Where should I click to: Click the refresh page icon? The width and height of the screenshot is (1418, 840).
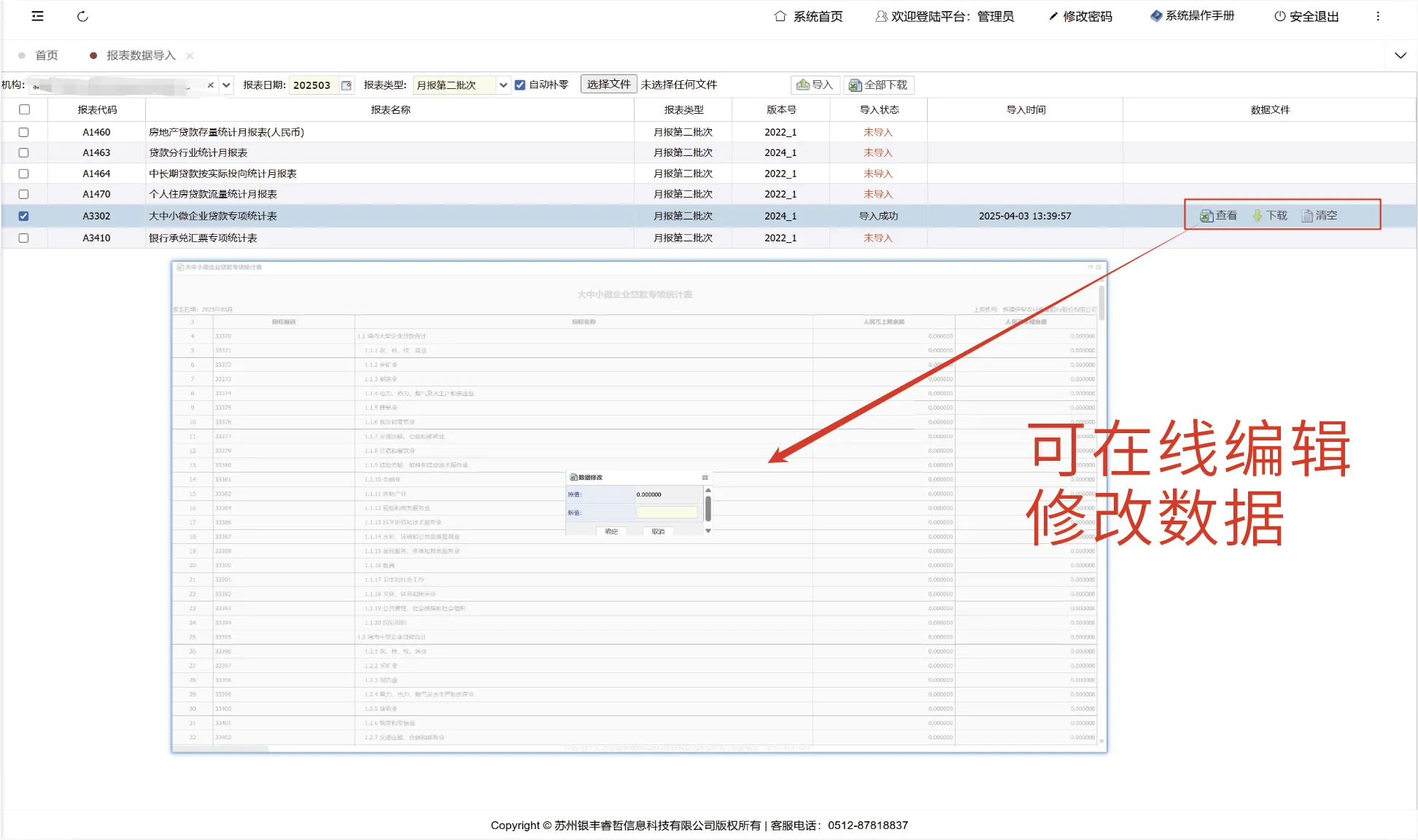(x=82, y=16)
